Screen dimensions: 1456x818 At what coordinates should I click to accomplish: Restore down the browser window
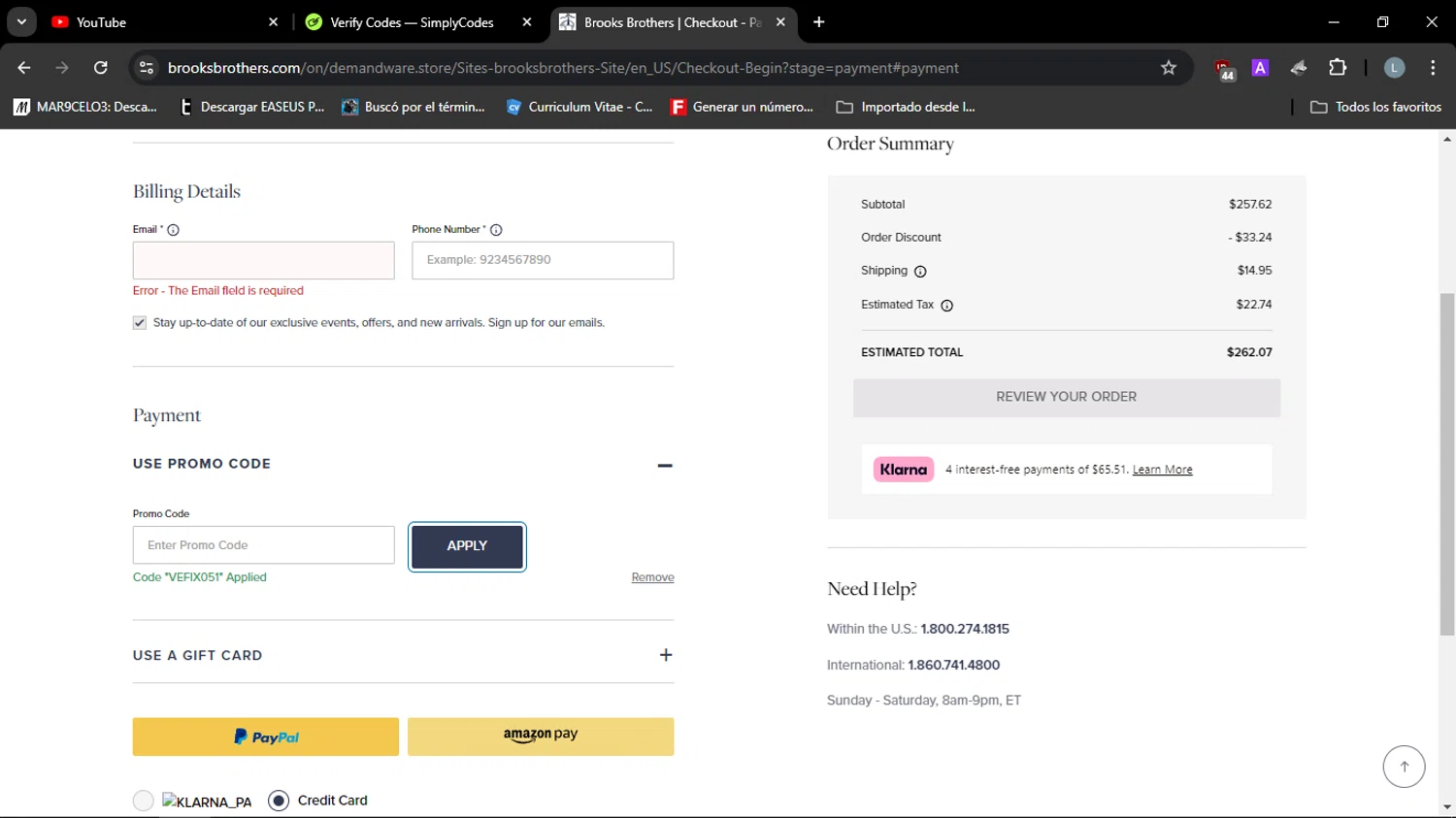tap(1383, 21)
